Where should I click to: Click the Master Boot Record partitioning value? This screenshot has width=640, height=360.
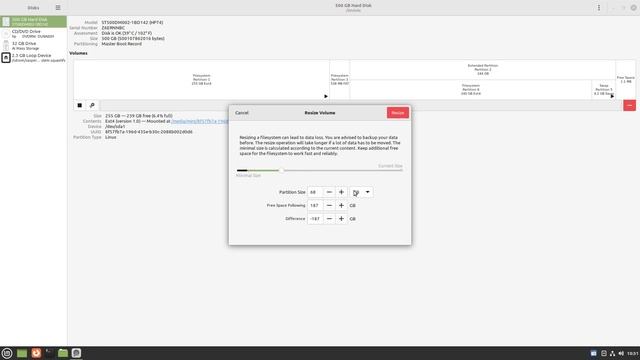click(x=122, y=44)
